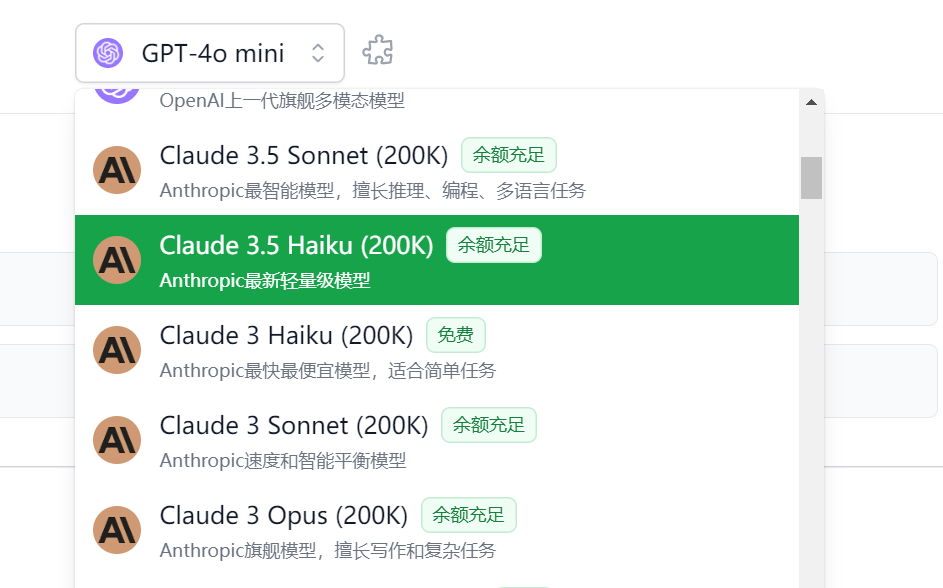
Task: Click the dropdown list scrollbar thumb
Action: pyautogui.click(x=811, y=177)
